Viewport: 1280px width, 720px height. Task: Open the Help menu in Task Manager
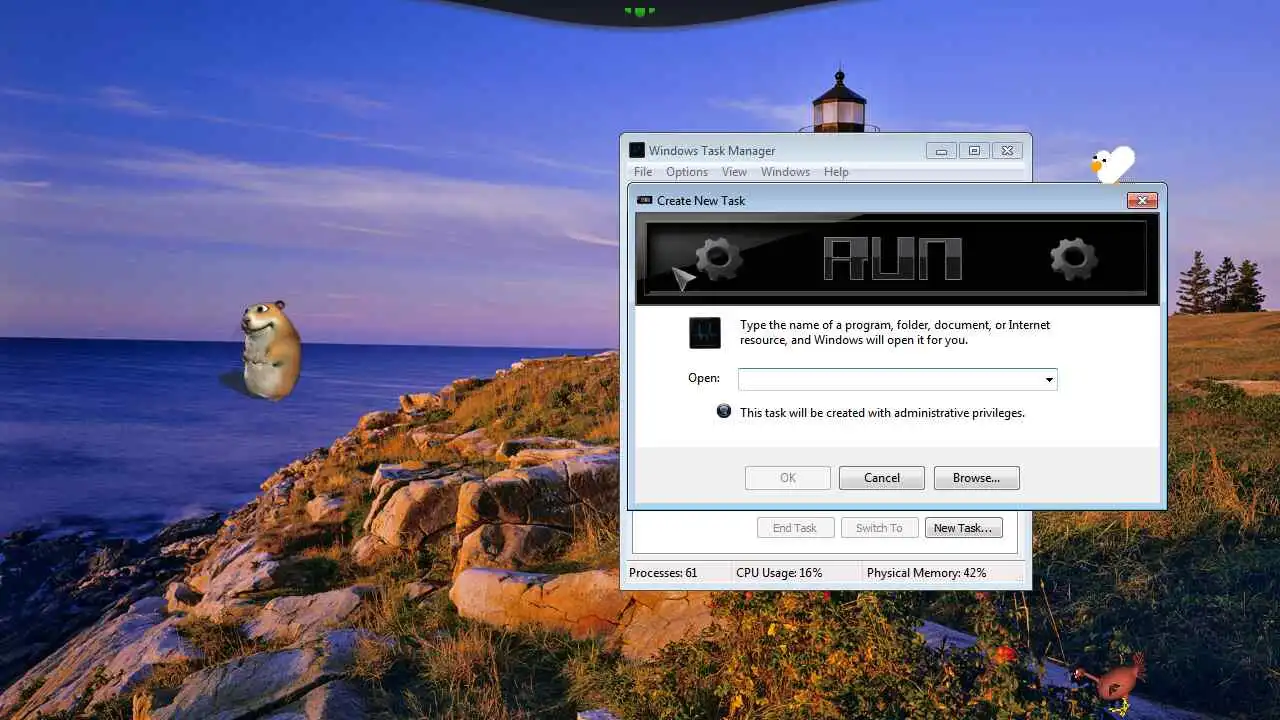[x=836, y=172]
